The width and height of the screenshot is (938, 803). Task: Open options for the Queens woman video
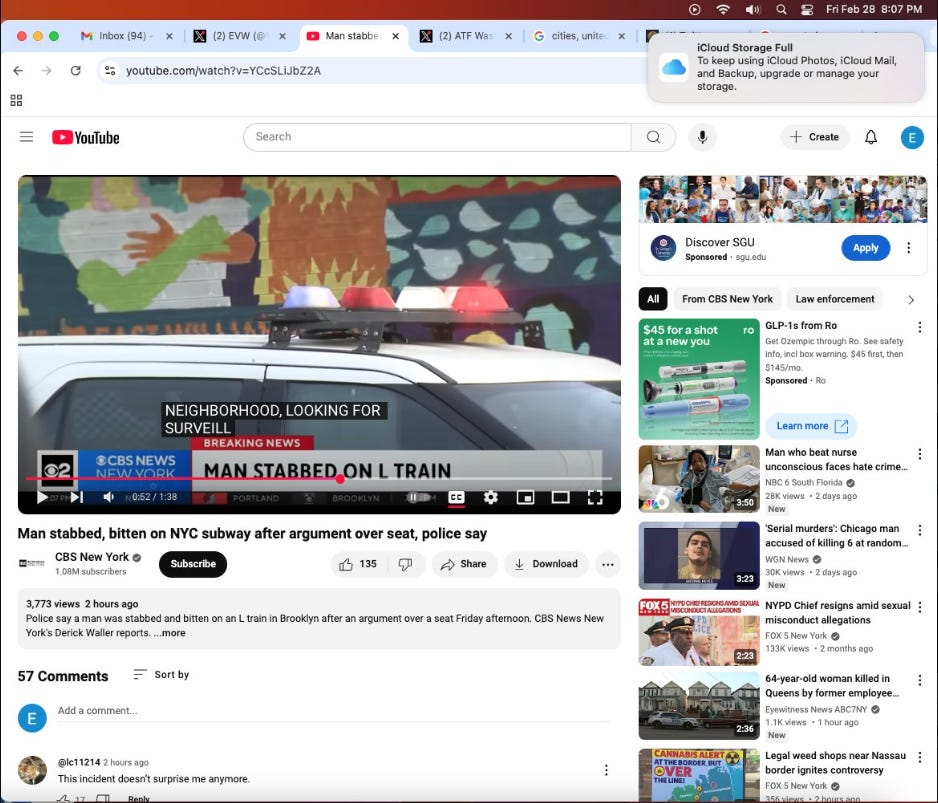click(x=919, y=680)
